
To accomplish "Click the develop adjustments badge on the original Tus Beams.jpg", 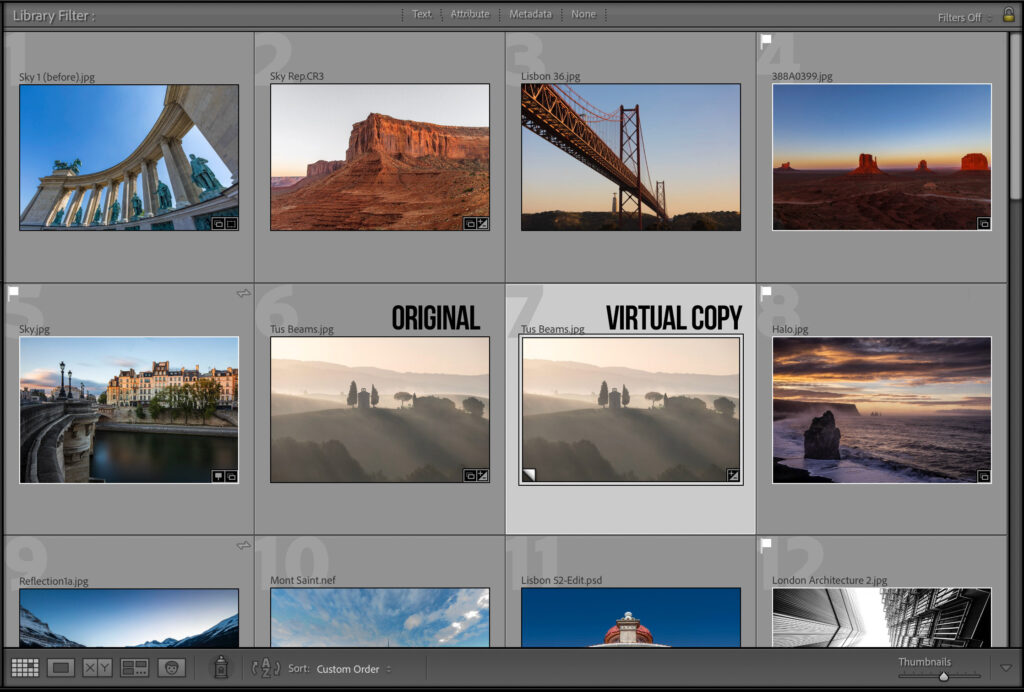I will [x=482, y=475].
